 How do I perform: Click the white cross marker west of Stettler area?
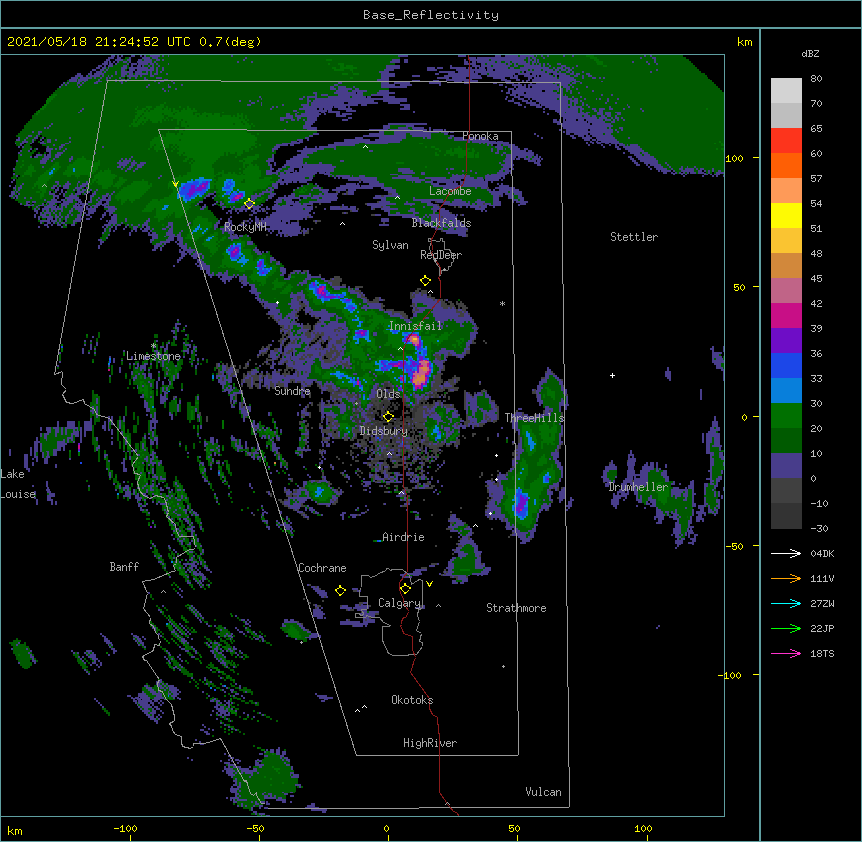[x=612, y=375]
